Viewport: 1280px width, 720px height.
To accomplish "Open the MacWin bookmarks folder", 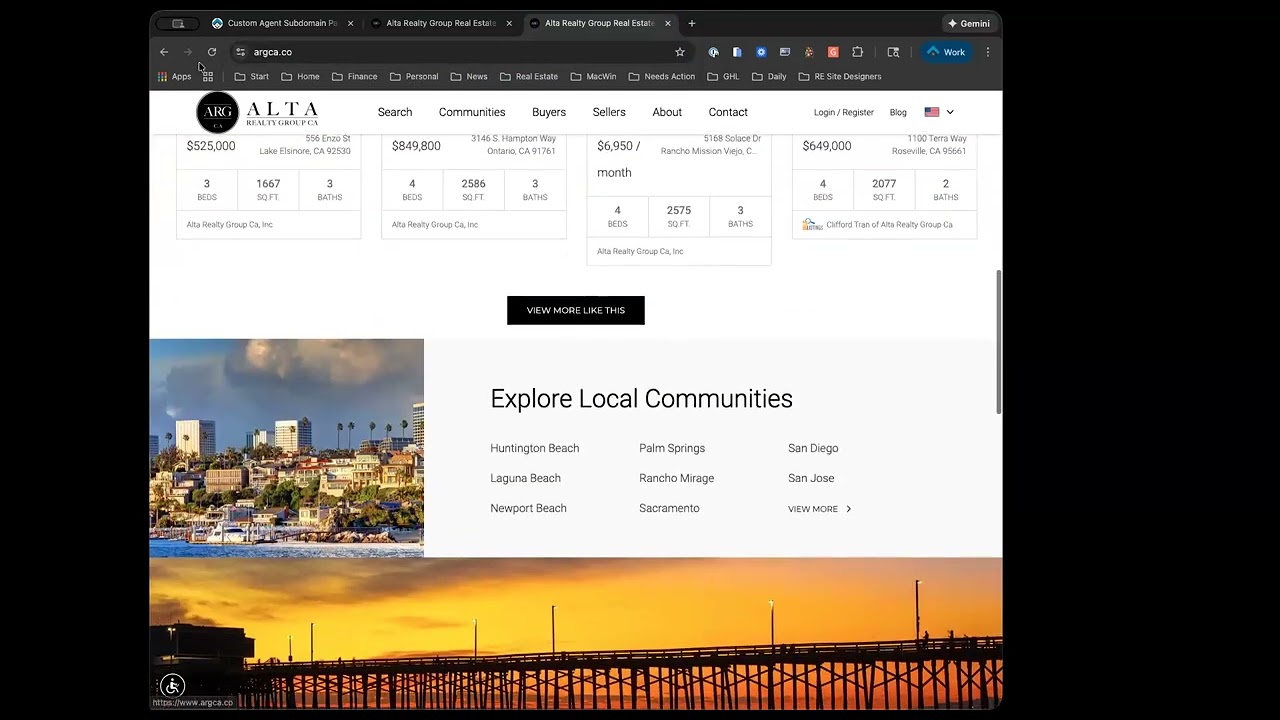I will 593,76.
